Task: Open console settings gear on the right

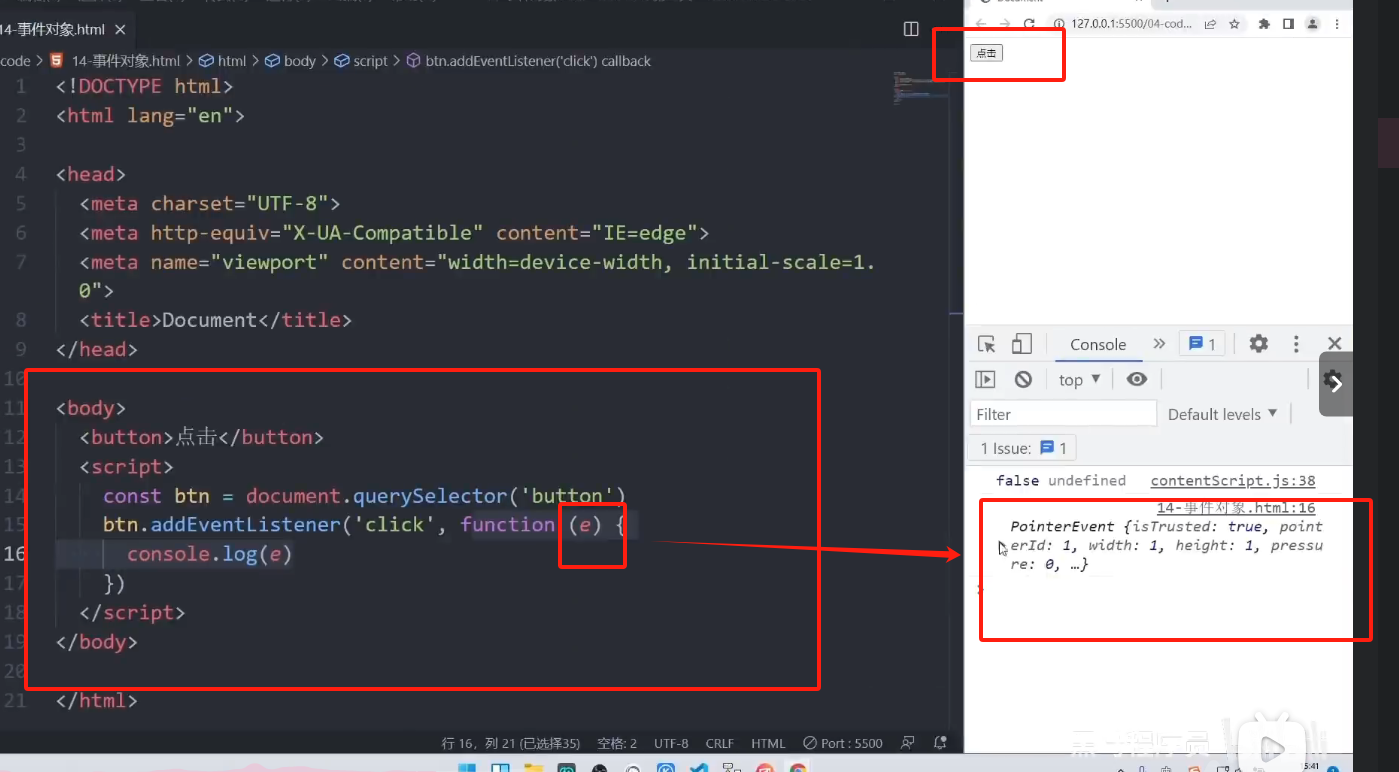Action: coord(1333,379)
